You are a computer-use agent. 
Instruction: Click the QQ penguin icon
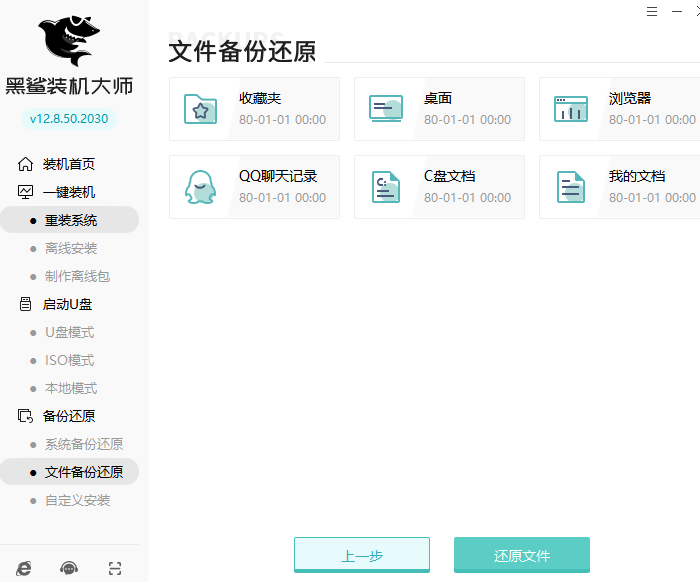(x=200, y=187)
